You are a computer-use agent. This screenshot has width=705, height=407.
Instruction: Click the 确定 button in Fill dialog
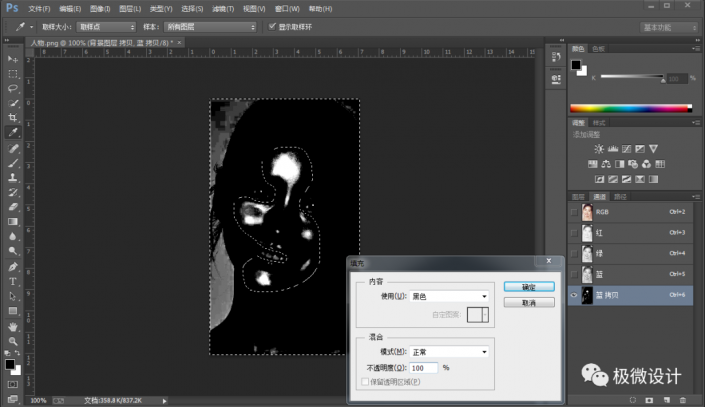pos(529,286)
